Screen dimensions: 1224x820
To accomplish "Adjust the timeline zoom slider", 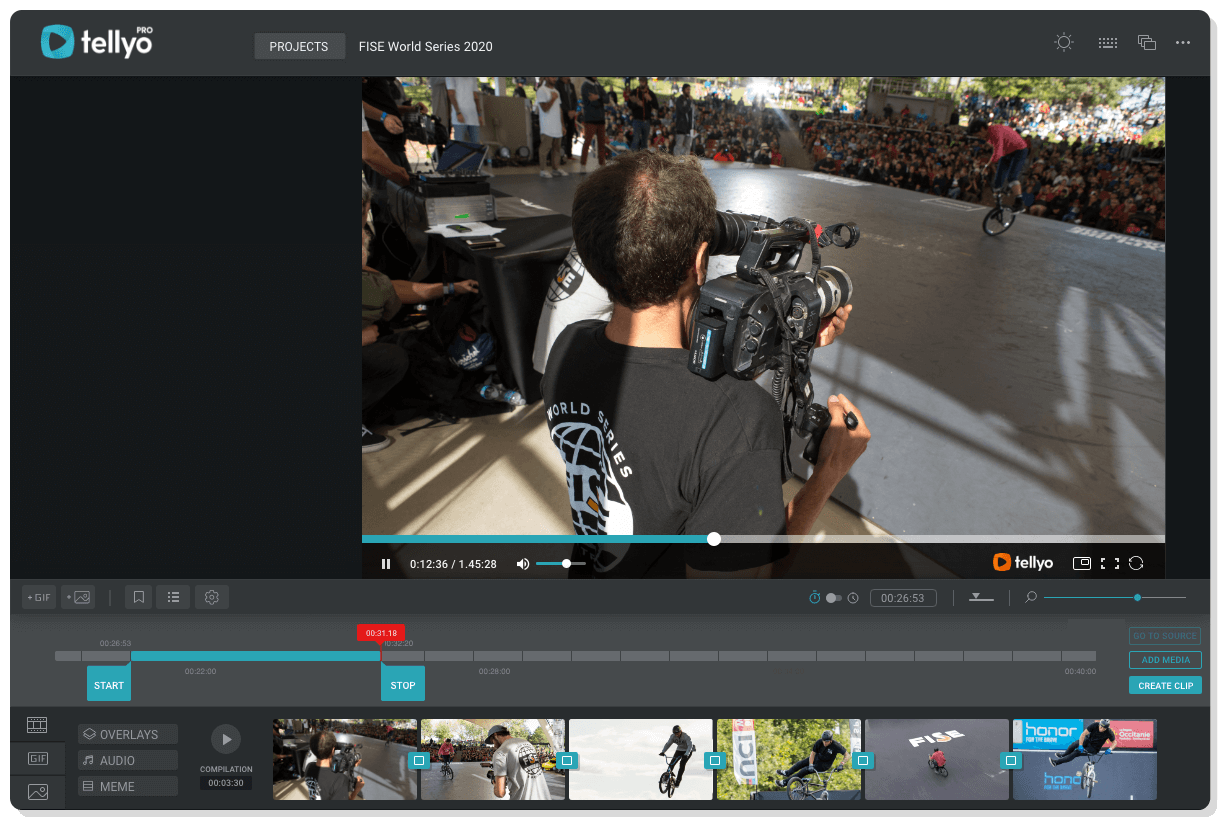I will pyautogui.click(x=1115, y=598).
